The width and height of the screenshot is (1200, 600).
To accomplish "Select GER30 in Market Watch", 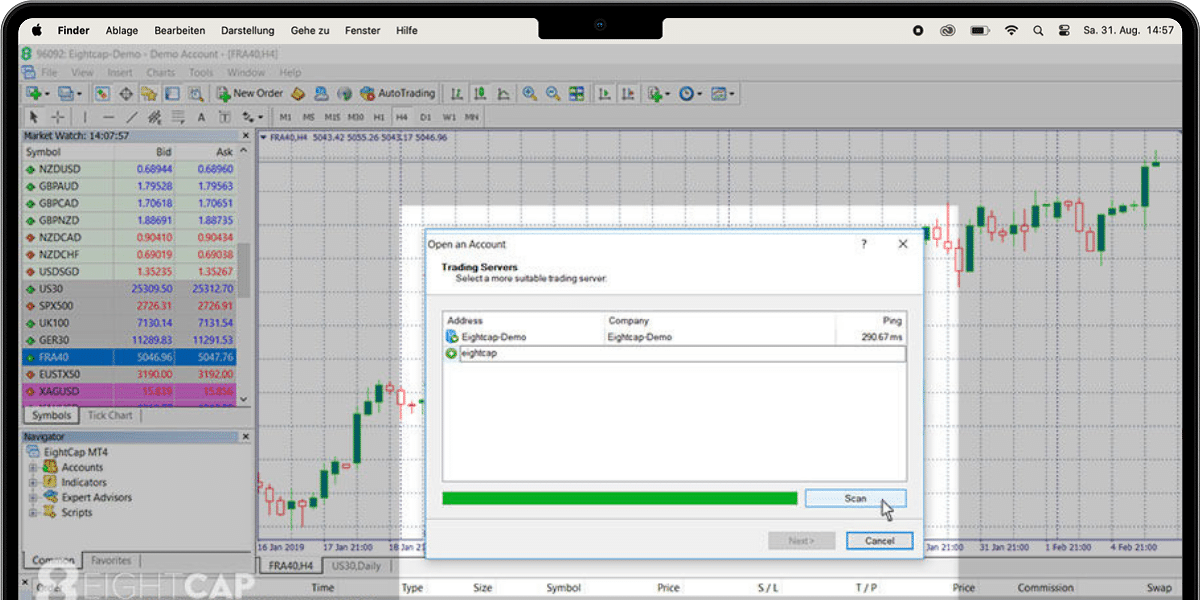I will coord(129,339).
